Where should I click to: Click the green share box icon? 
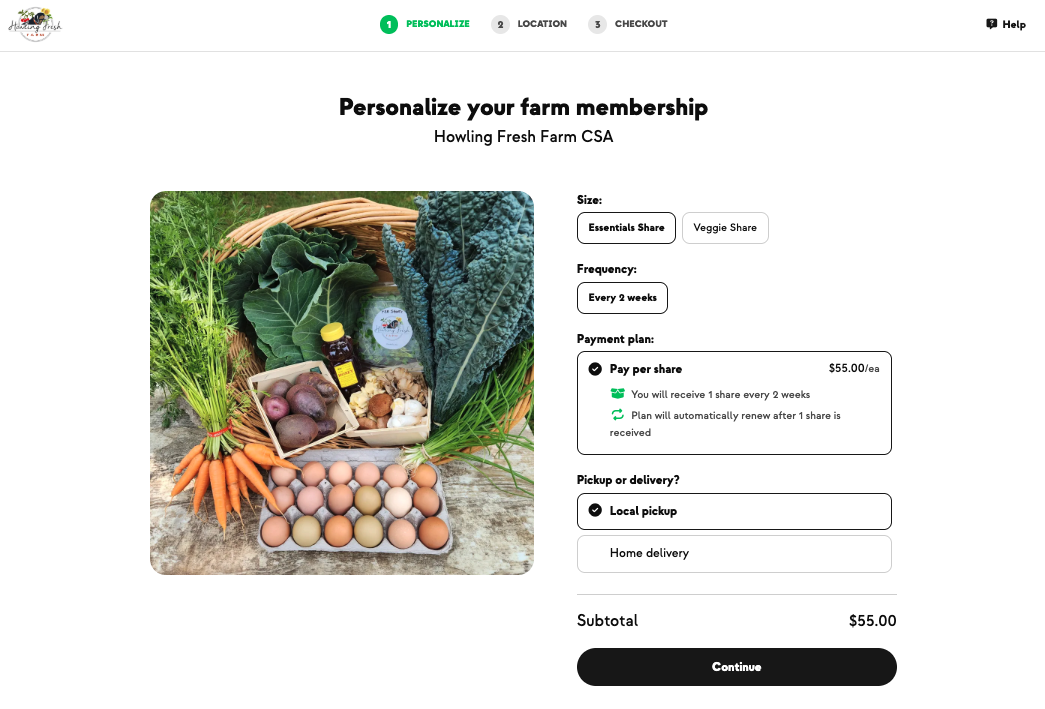[x=618, y=394]
